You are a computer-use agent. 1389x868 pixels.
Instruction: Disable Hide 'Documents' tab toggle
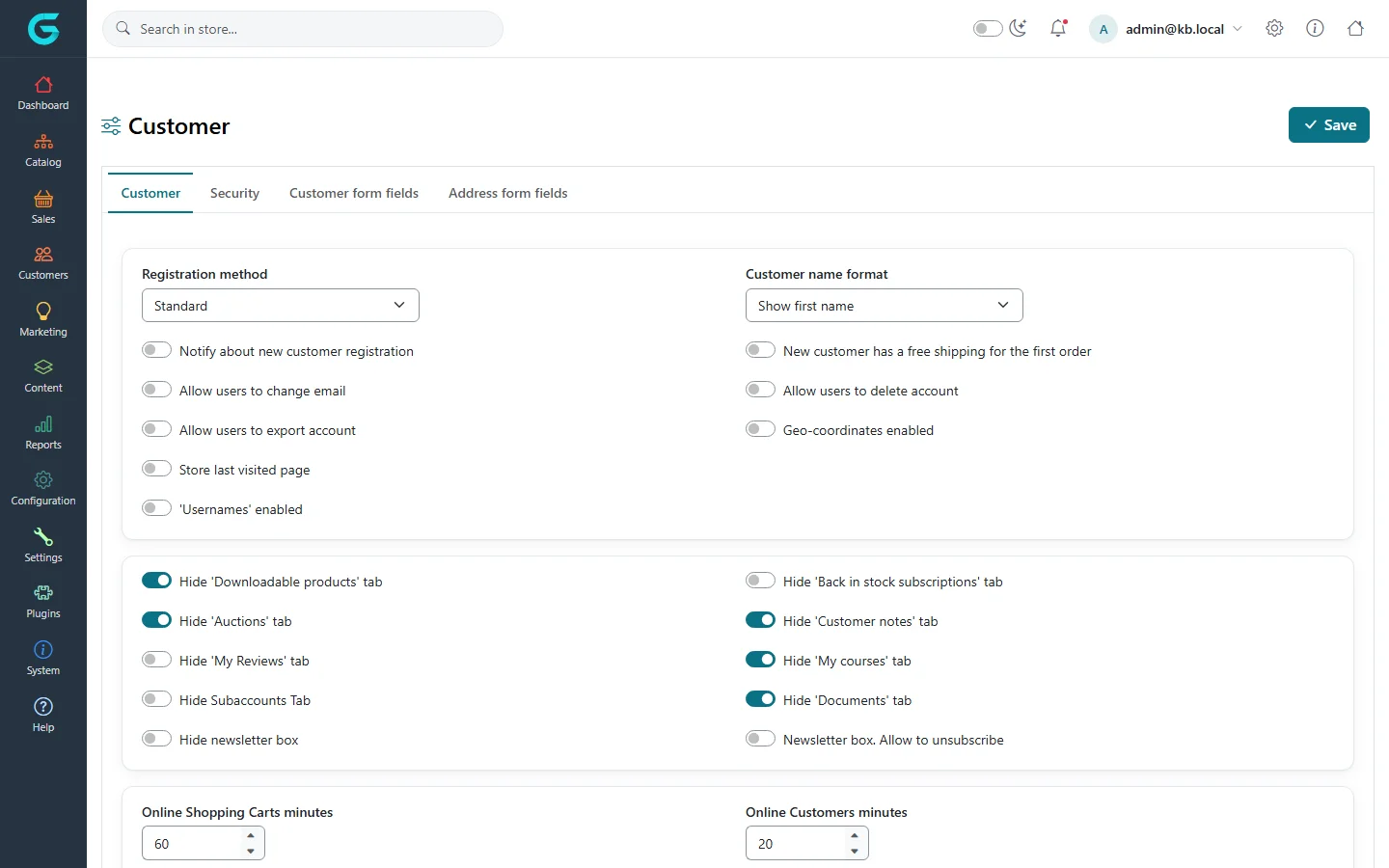tap(760, 699)
